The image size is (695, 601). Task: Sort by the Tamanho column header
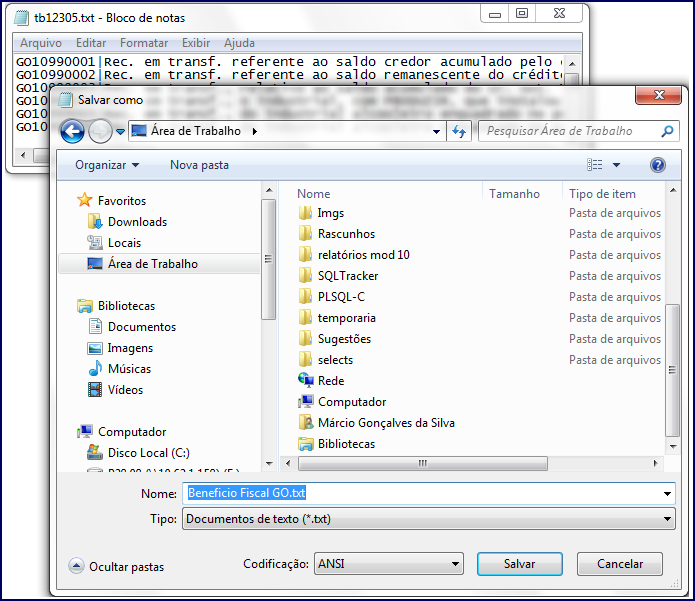pos(514,194)
